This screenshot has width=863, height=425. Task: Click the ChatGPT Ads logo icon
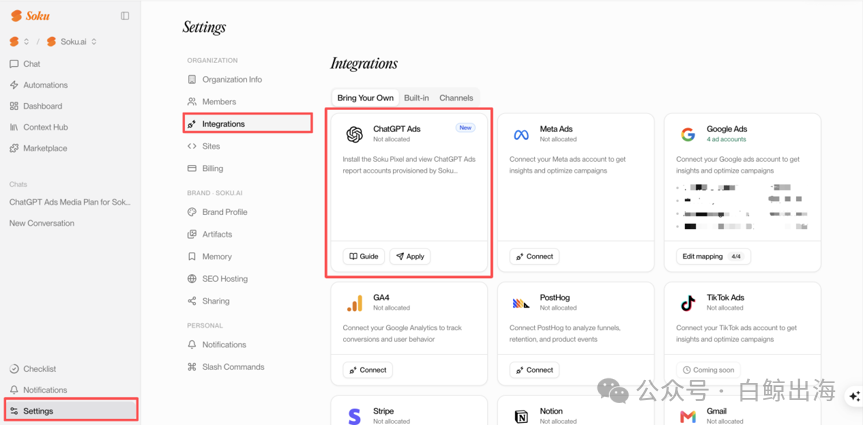point(354,134)
